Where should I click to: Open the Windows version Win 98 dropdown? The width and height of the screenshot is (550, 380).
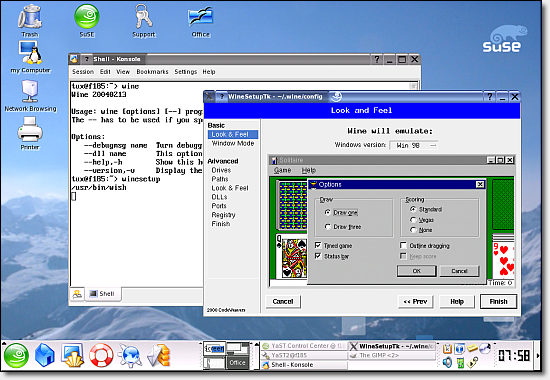coord(414,145)
